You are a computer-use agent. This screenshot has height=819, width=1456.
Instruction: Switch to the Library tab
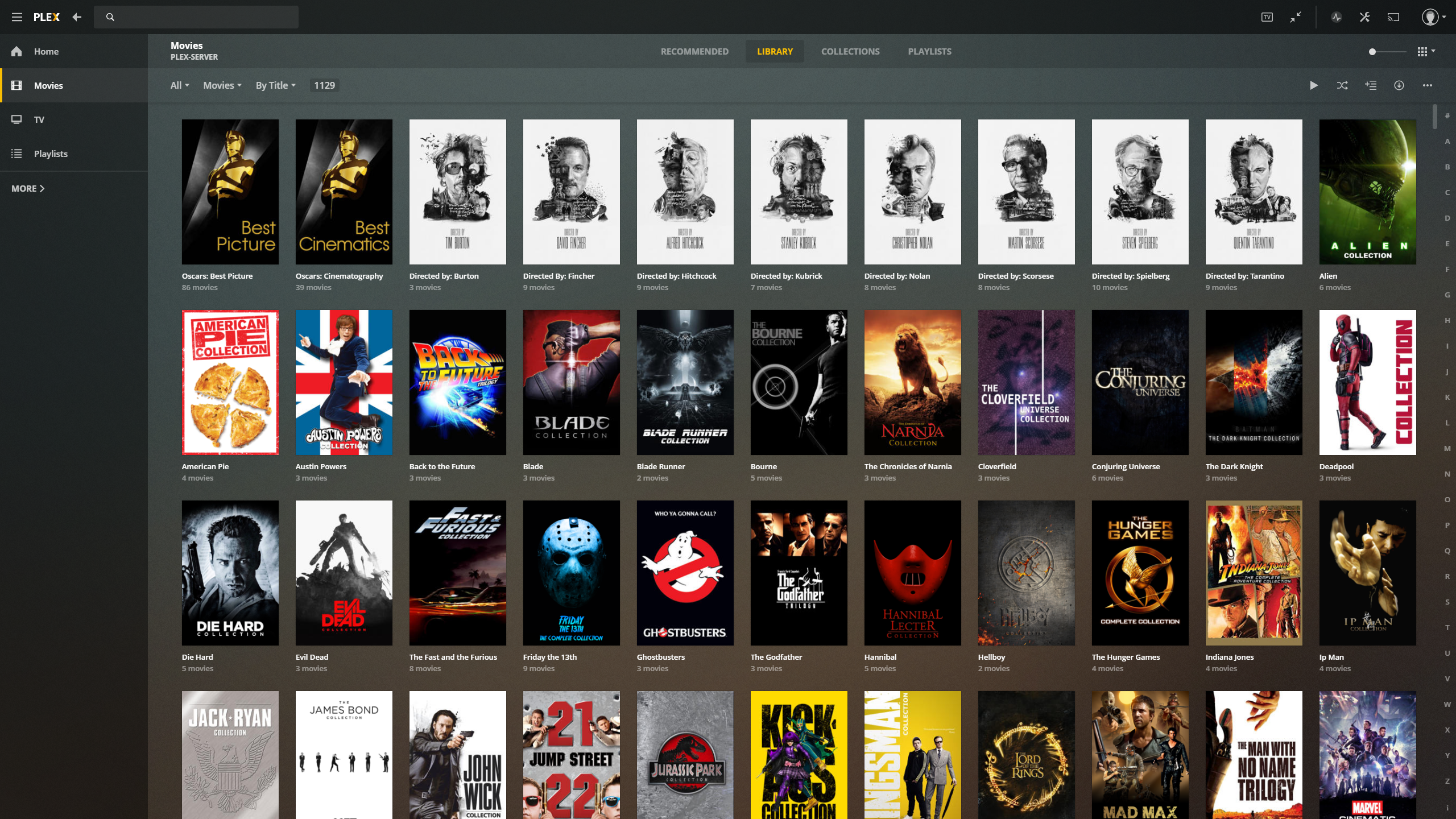[775, 51]
